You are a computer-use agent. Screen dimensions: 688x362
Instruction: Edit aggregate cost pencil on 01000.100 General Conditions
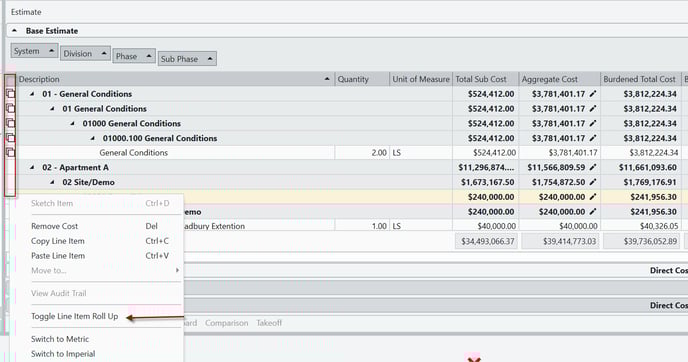coord(593,138)
